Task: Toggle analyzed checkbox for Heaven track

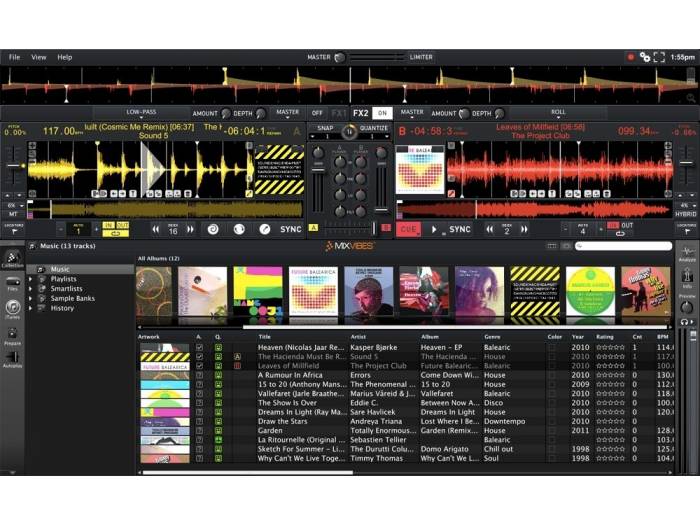Action: [200, 347]
